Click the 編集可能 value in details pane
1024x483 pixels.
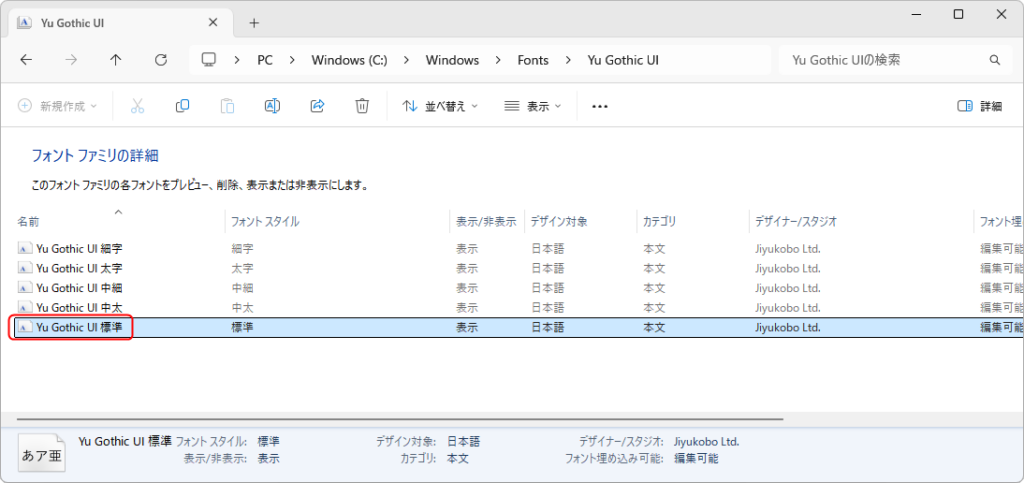(696, 458)
